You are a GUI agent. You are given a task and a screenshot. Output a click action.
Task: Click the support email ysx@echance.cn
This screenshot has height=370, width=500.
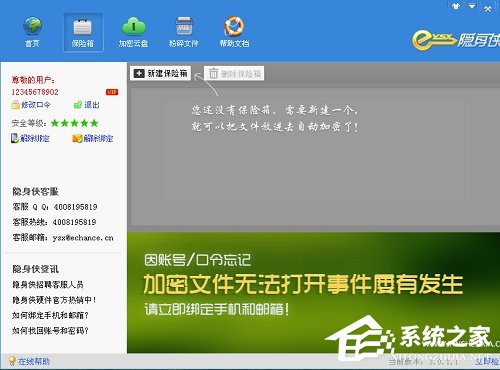[x=83, y=238]
